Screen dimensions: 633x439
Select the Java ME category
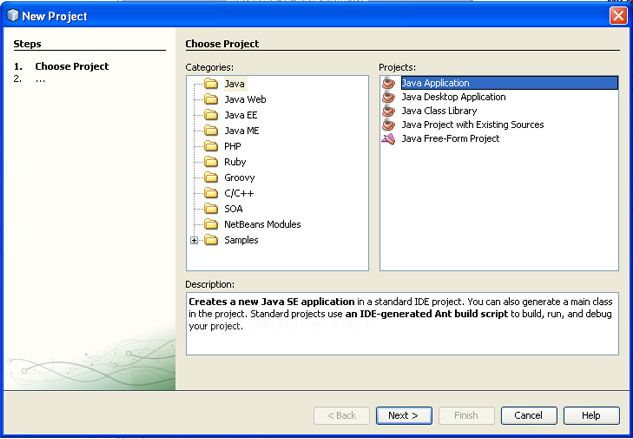pos(241,130)
